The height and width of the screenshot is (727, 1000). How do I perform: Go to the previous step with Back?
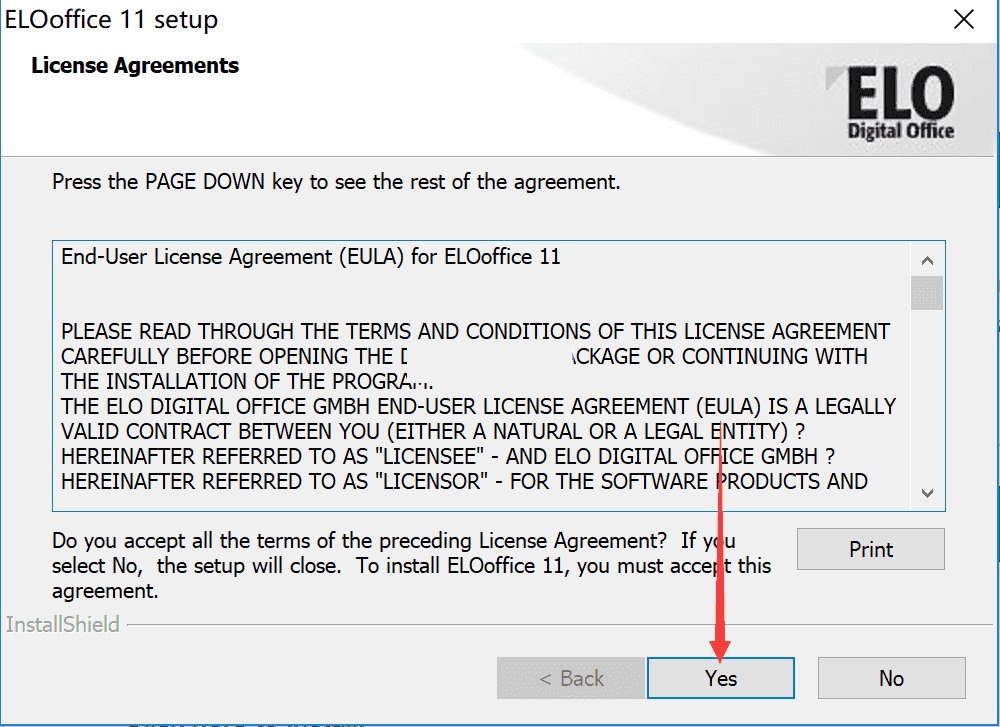571,678
